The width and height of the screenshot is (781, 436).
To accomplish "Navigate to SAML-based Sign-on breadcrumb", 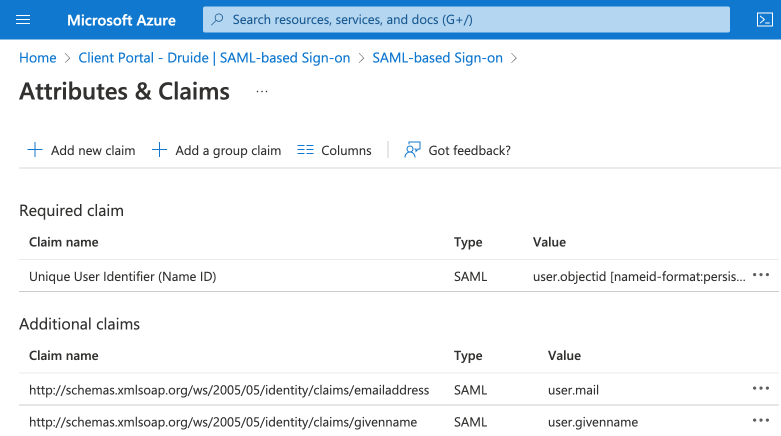I will (x=437, y=58).
